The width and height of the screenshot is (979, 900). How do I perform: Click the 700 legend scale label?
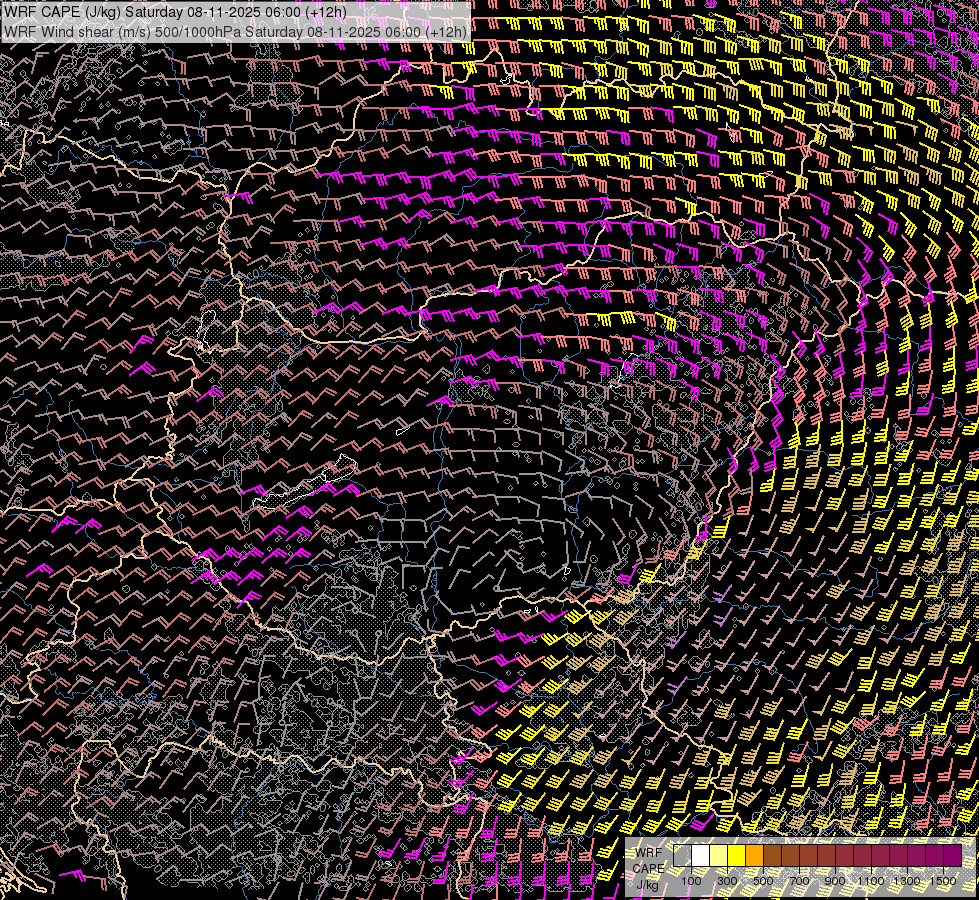[x=799, y=881]
